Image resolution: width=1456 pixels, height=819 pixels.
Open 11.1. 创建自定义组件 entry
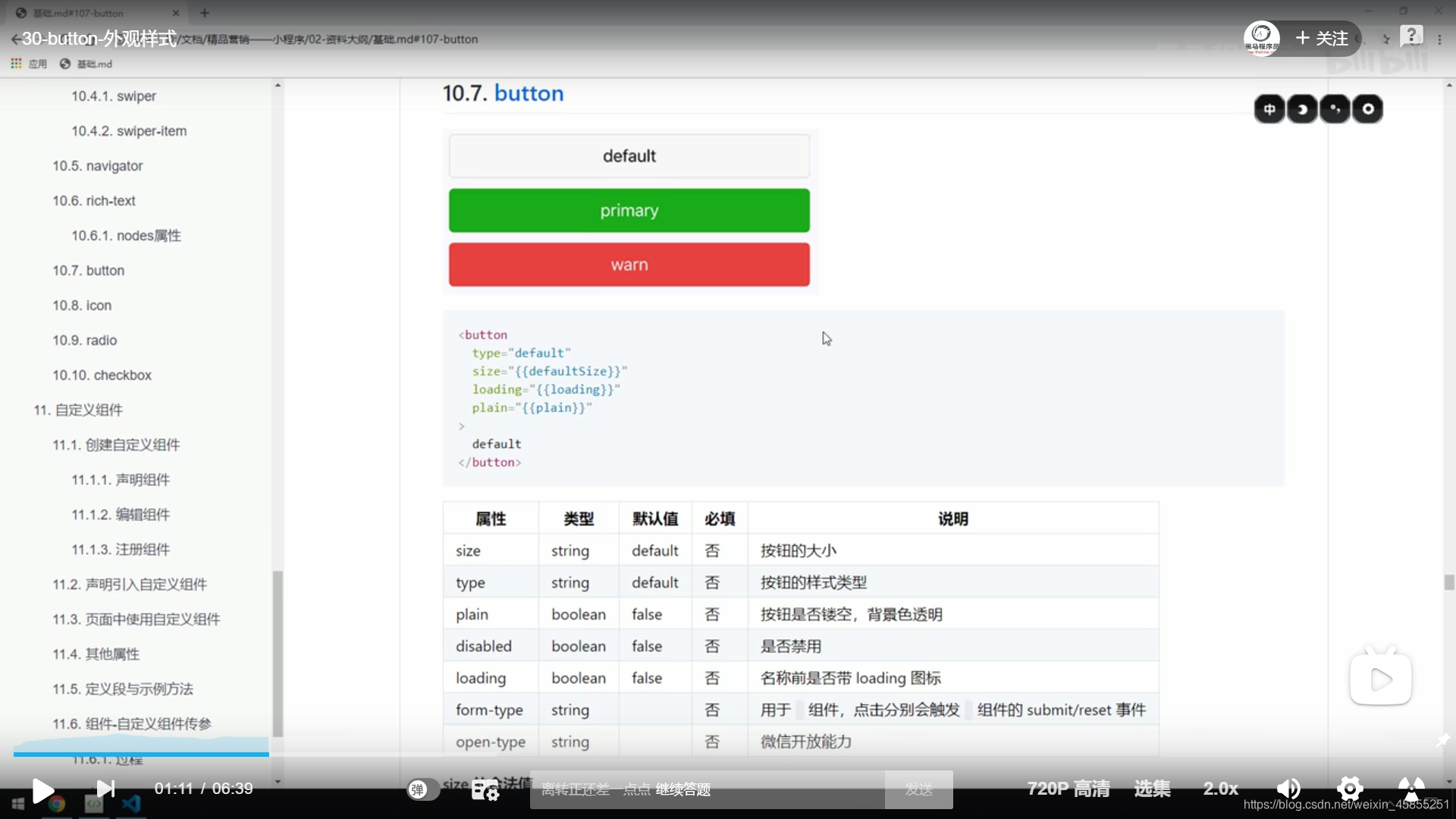pos(116,445)
